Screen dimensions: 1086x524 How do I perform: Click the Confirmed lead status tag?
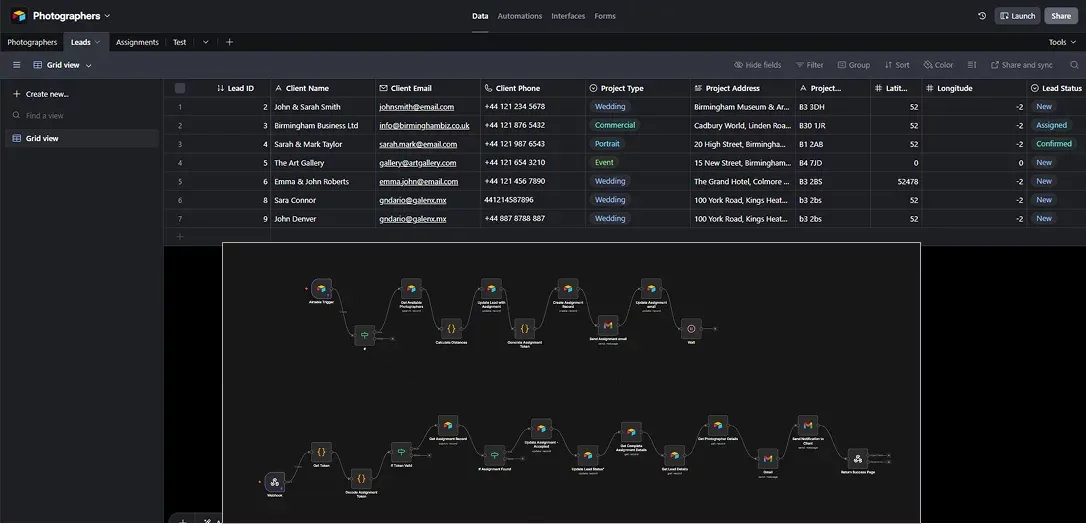1053,144
